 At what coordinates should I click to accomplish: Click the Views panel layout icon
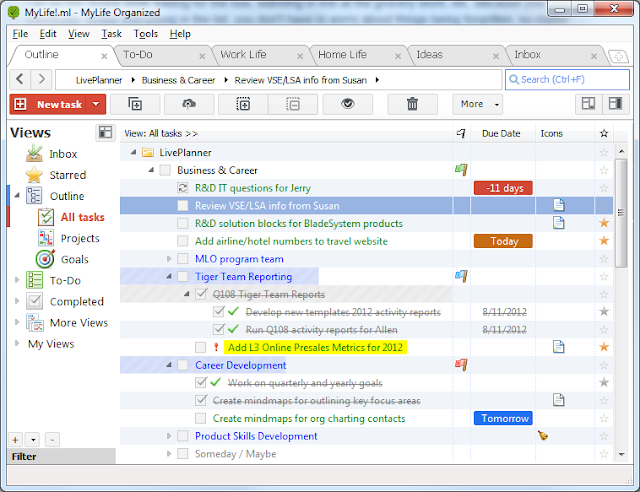pyautogui.click(x=105, y=133)
